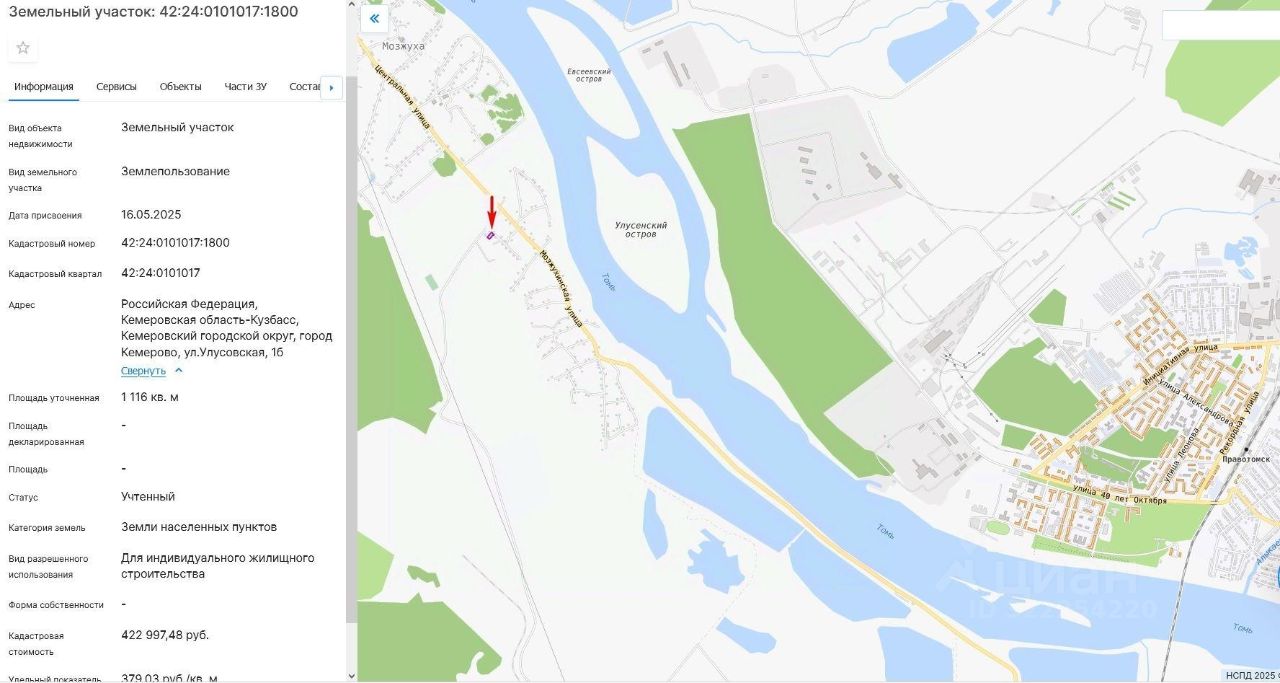Click the Улусенский остров label on the map
Viewport: 1280px width, 683px height.
641,230
